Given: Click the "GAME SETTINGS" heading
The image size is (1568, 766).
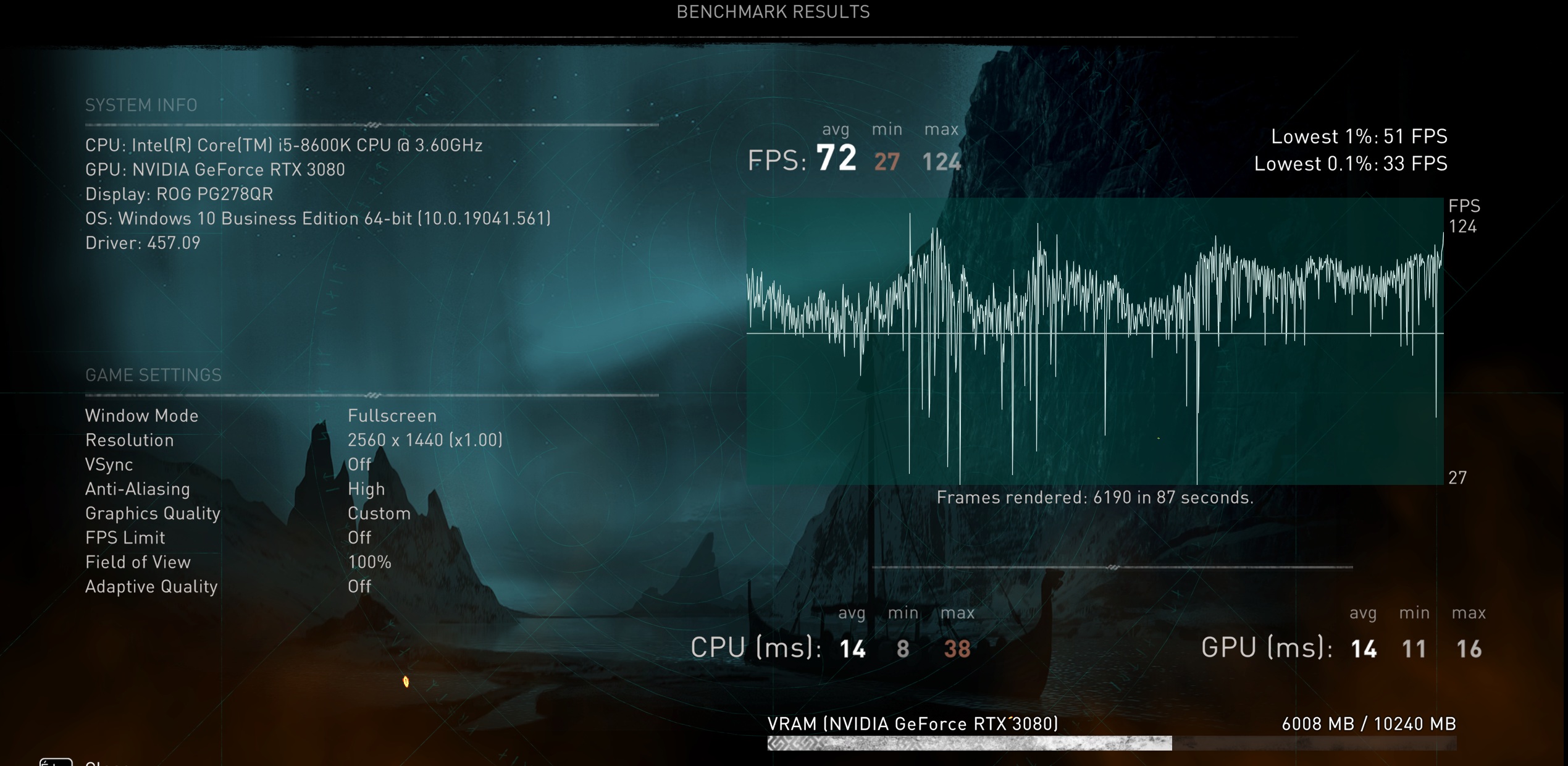Looking at the screenshot, I should pyautogui.click(x=153, y=375).
